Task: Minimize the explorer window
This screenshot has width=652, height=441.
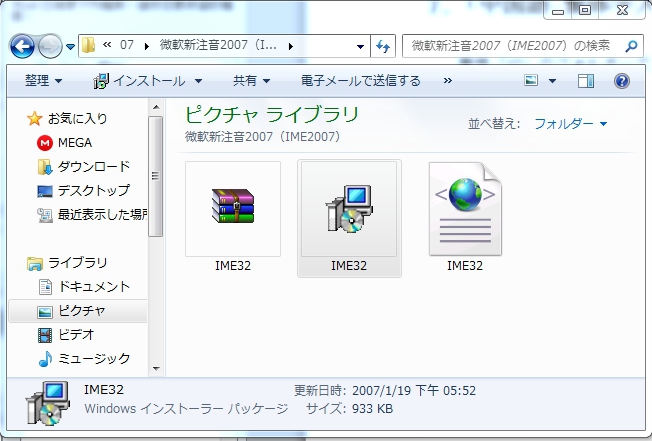Action: [558, 10]
